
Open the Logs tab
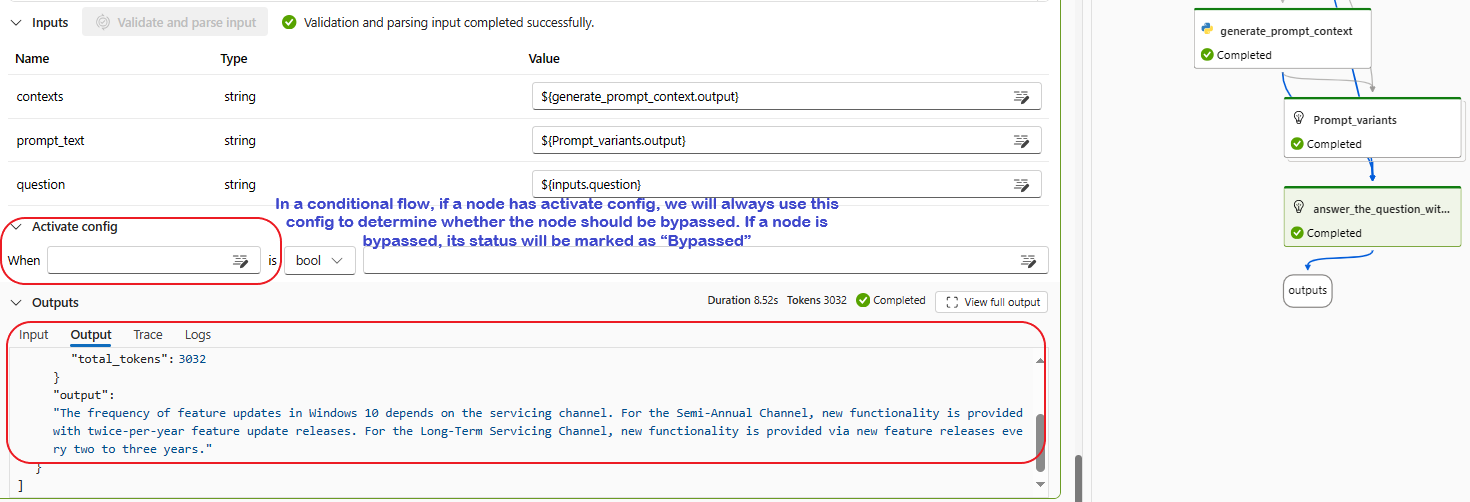(x=198, y=335)
